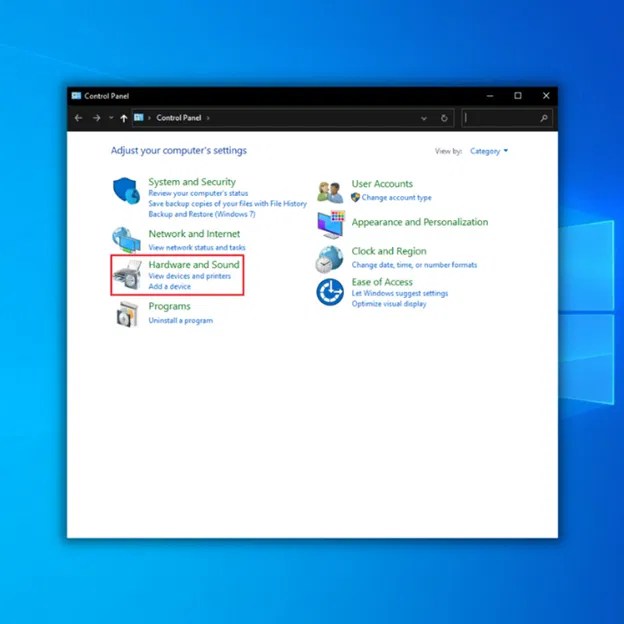Image resolution: width=624 pixels, height=624 pixels.
Task: Go back with the back arrow
Action: 78,118
